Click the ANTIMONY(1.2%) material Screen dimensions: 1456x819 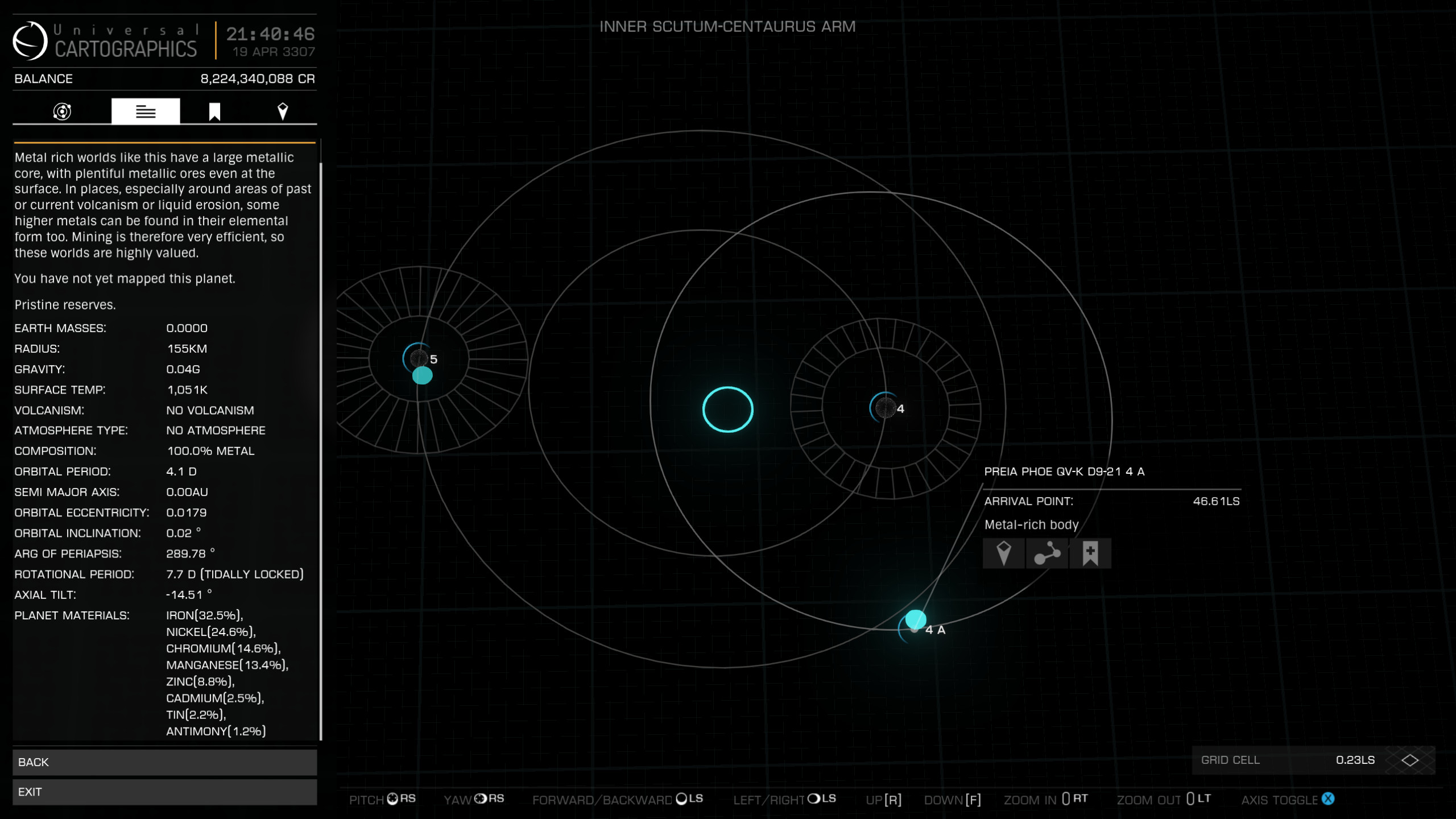coord(216,731)
